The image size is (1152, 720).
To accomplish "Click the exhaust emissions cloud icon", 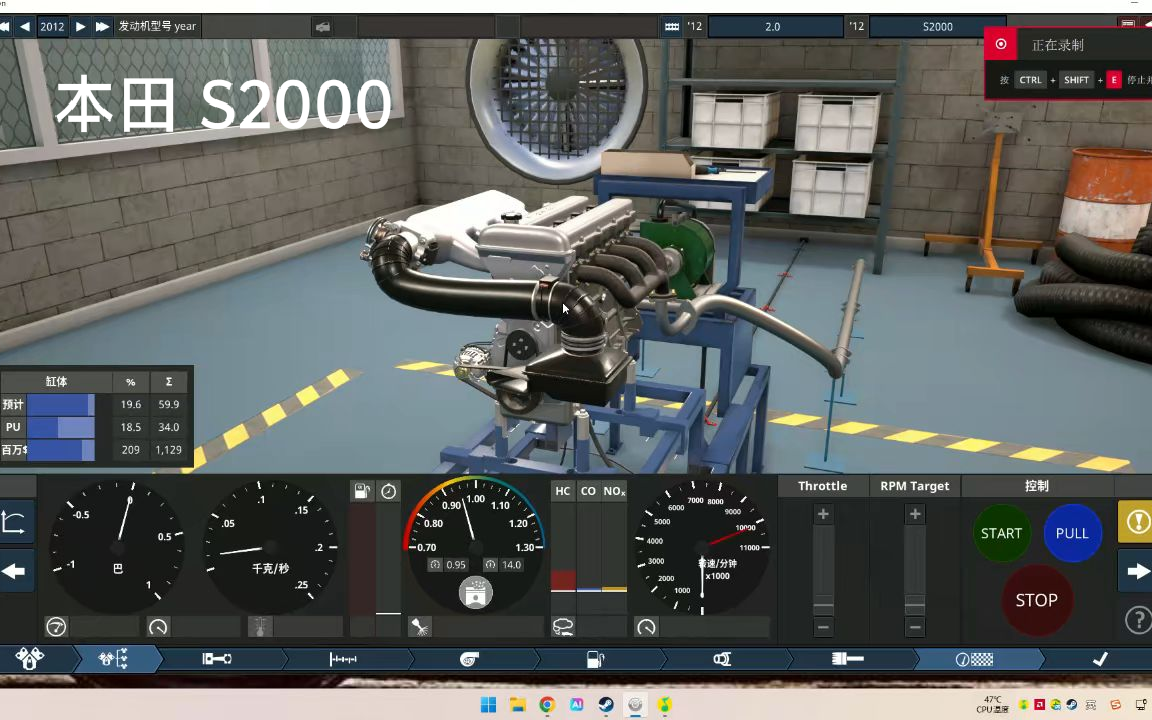I will tap(564, 627).
